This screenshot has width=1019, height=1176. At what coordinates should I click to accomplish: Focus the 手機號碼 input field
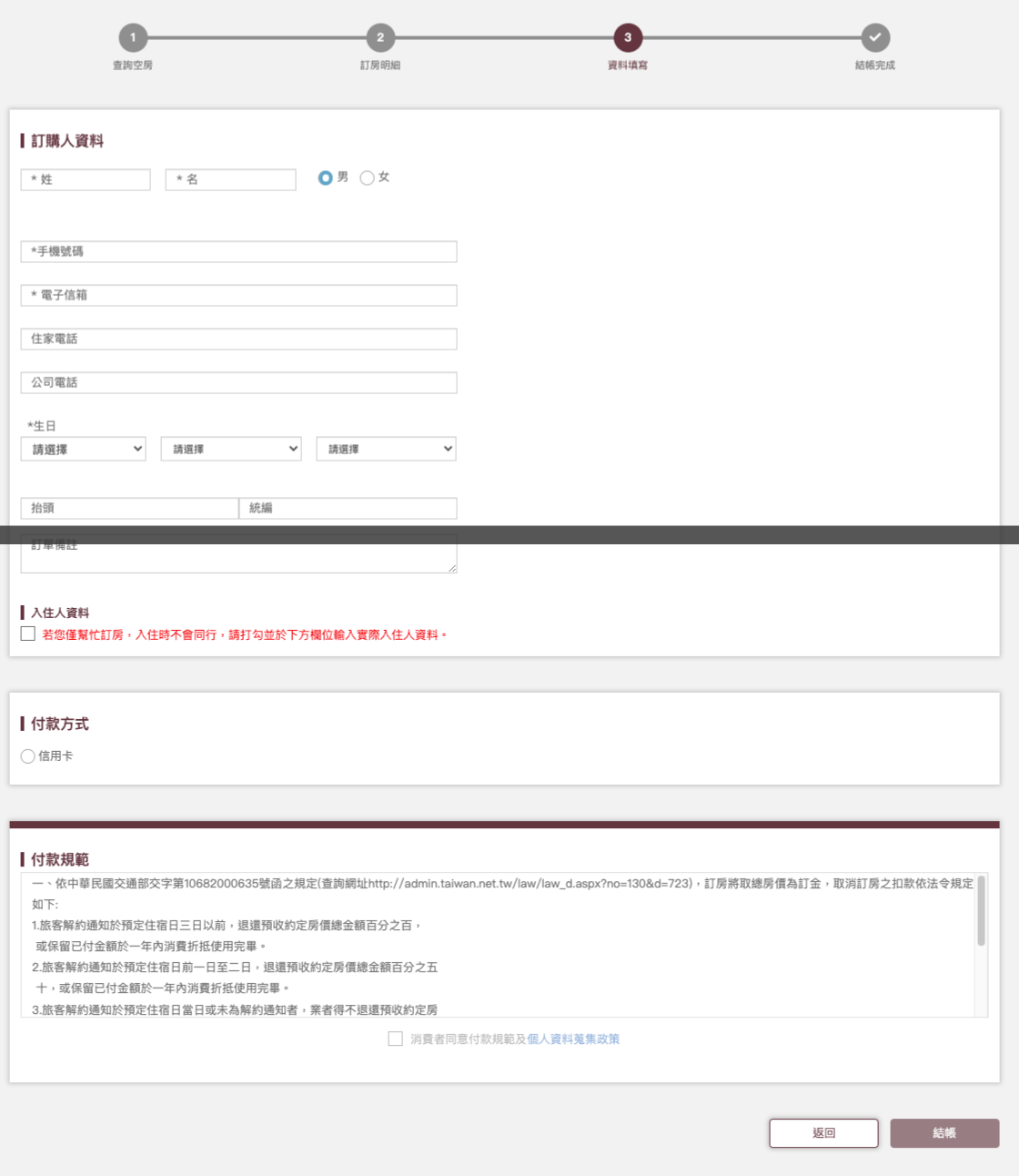[x=238, y=251]
